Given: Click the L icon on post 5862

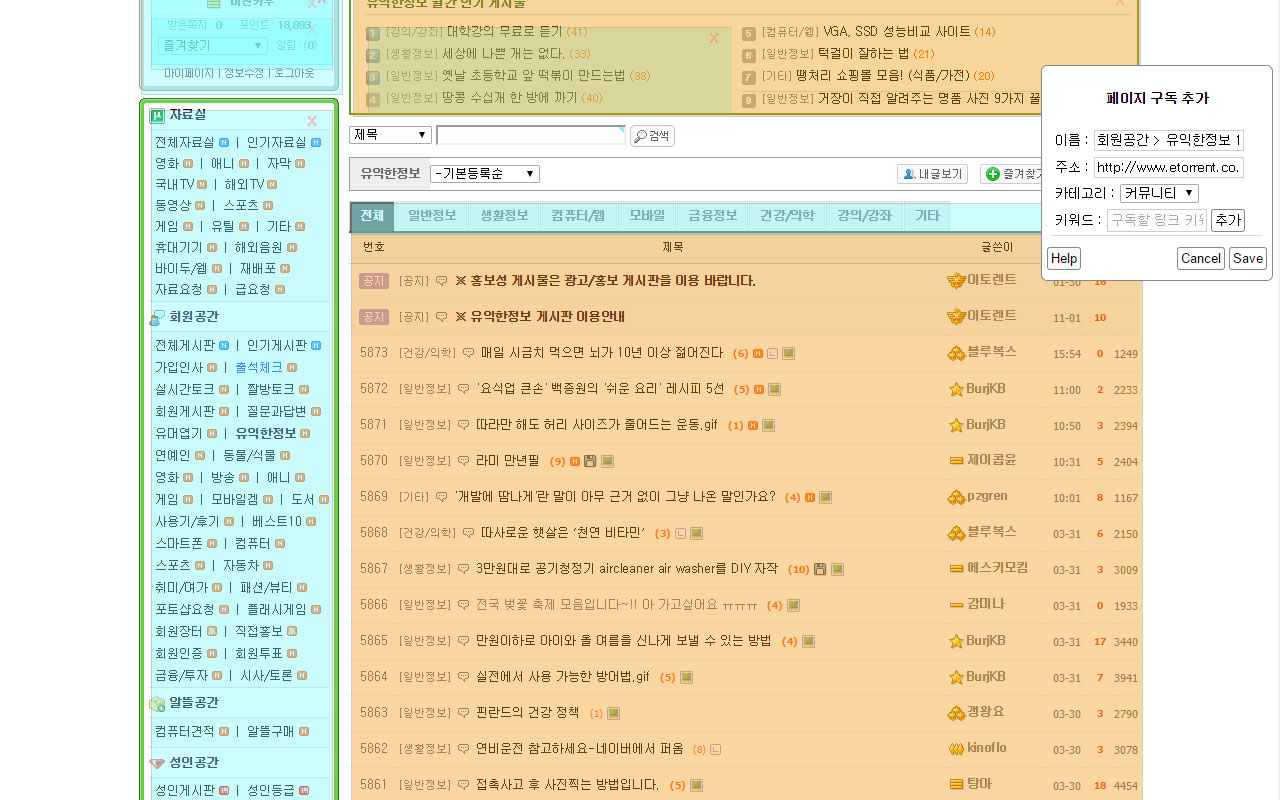Looking at the screenshot, I should point(716,749).
